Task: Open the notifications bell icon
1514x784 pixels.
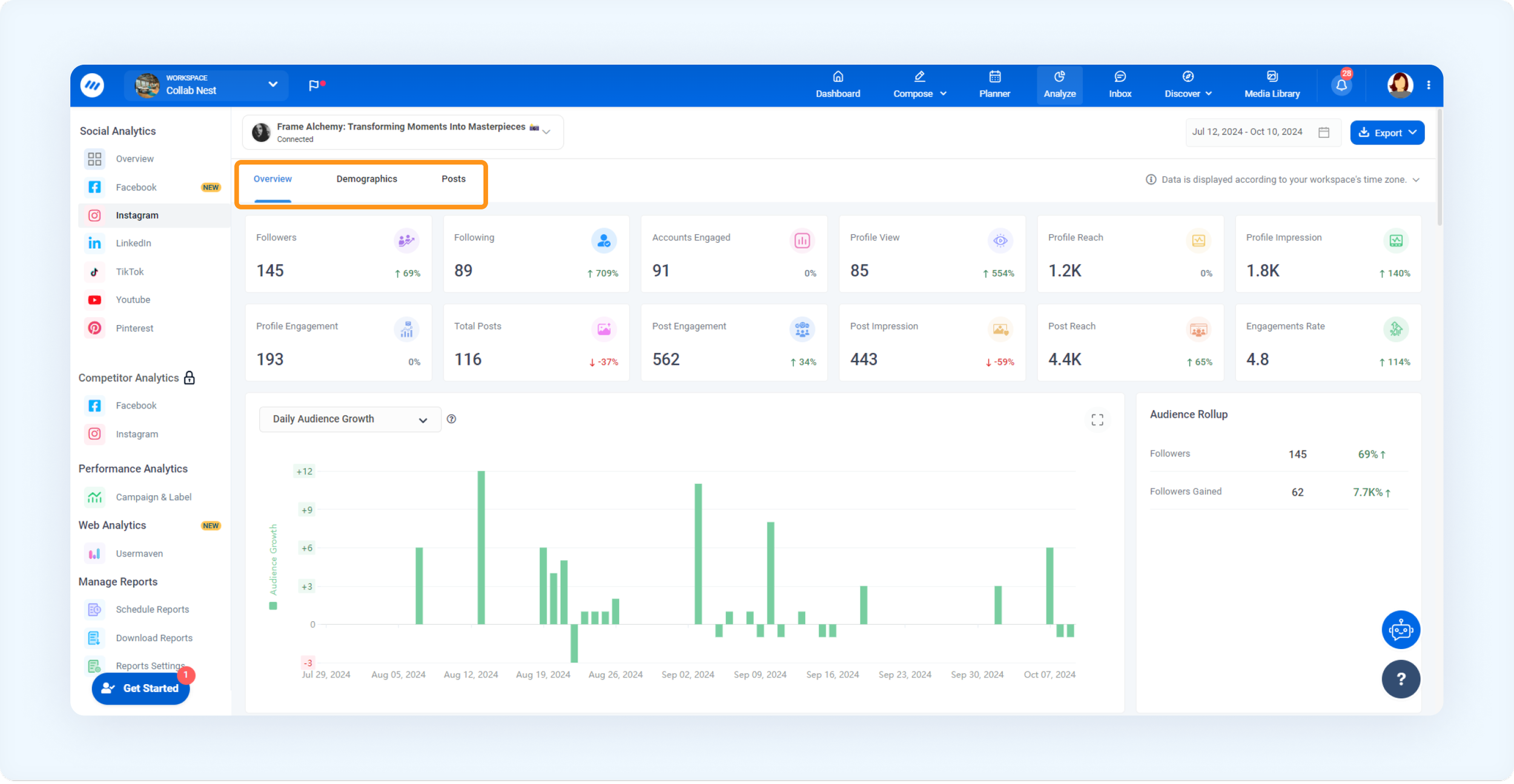Action: click(x=1341, y=85)
